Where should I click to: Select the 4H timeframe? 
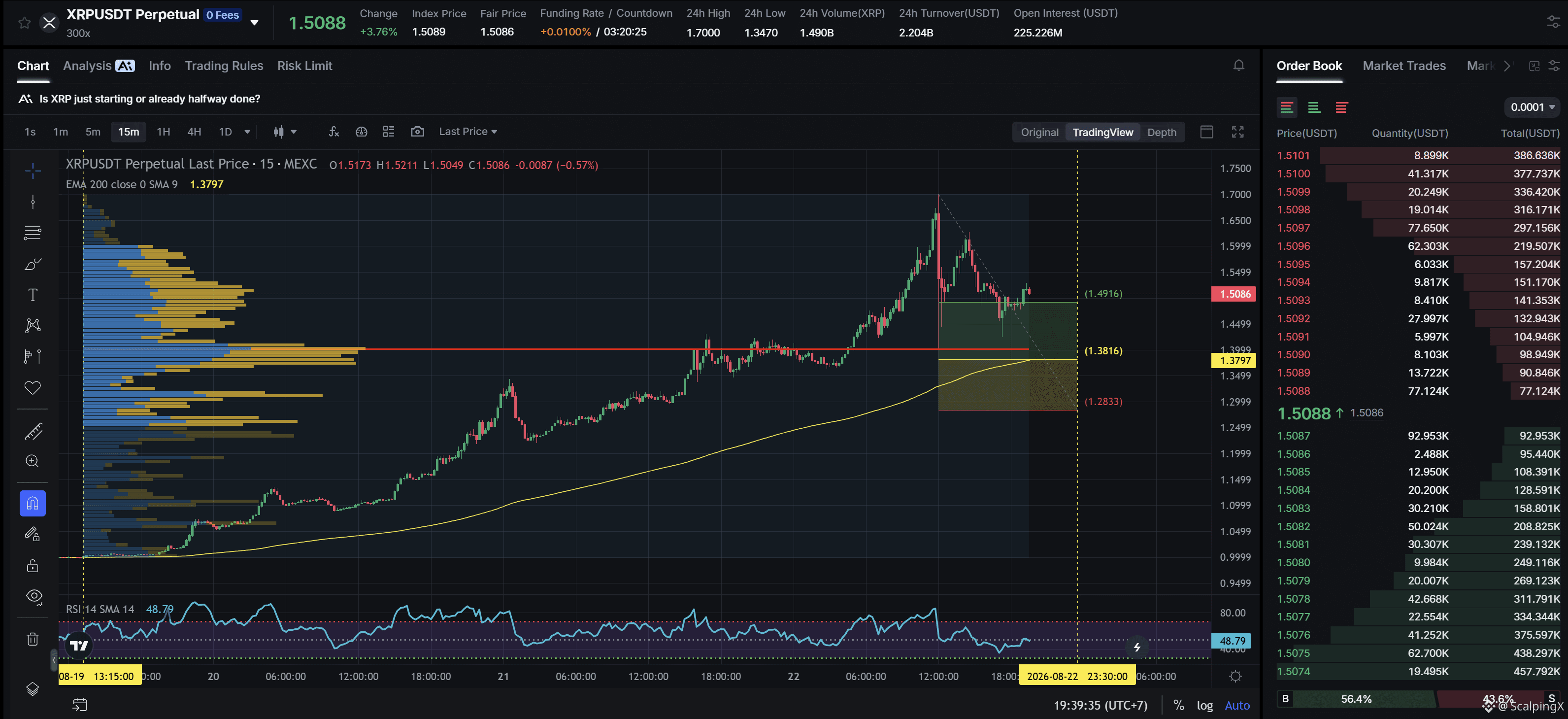pyautogui.click(x=194, y=132)
